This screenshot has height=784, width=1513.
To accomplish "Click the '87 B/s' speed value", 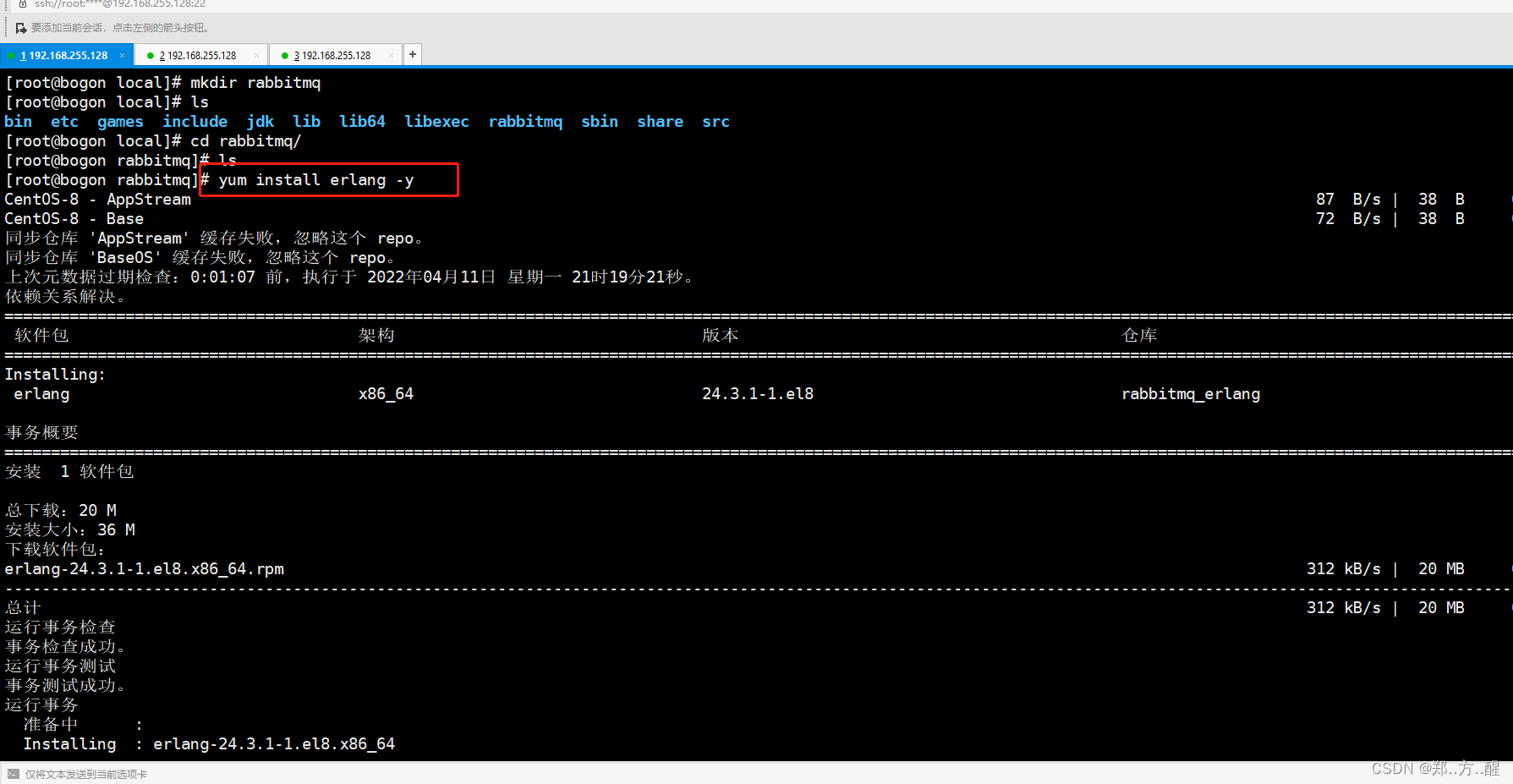I will pyautogui.click(x=1348, y=200).
